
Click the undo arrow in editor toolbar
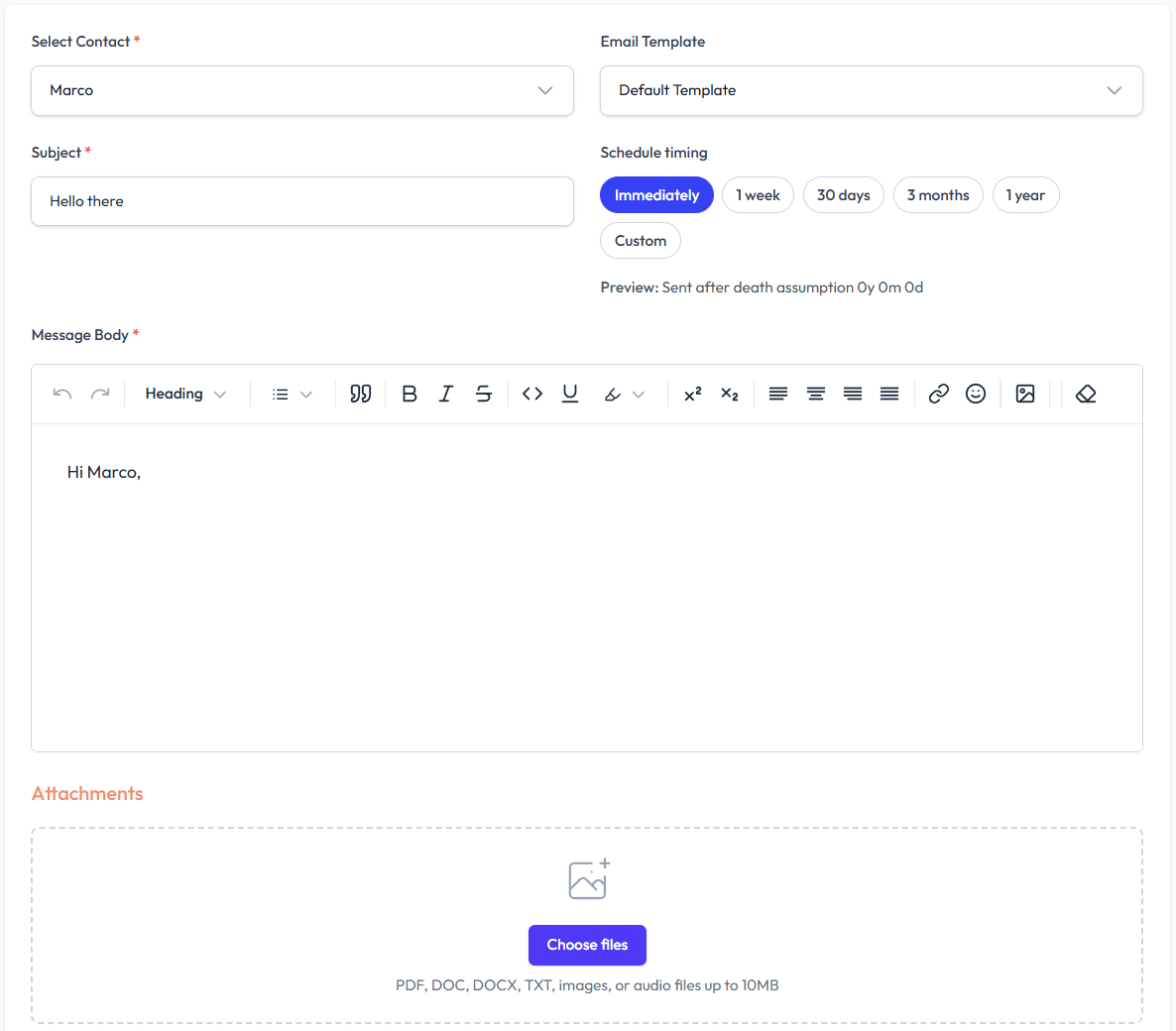(x=62, y=394)
